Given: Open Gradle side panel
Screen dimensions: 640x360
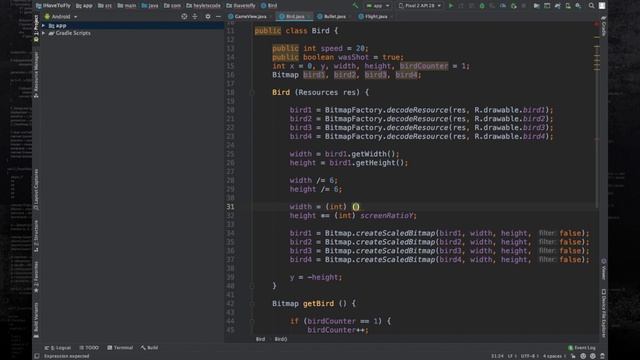Looking at the screenshot, I should click(x=603, y=26).
